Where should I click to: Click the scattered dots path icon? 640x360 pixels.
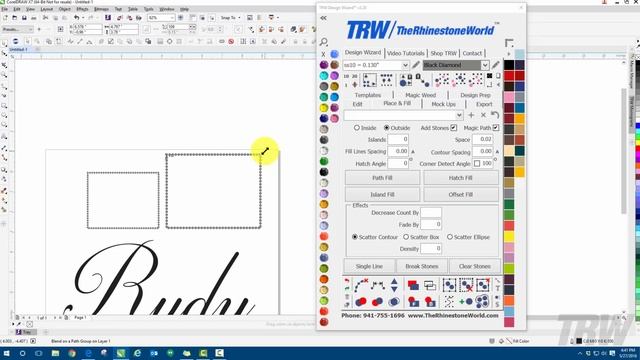tap(449, 302)
